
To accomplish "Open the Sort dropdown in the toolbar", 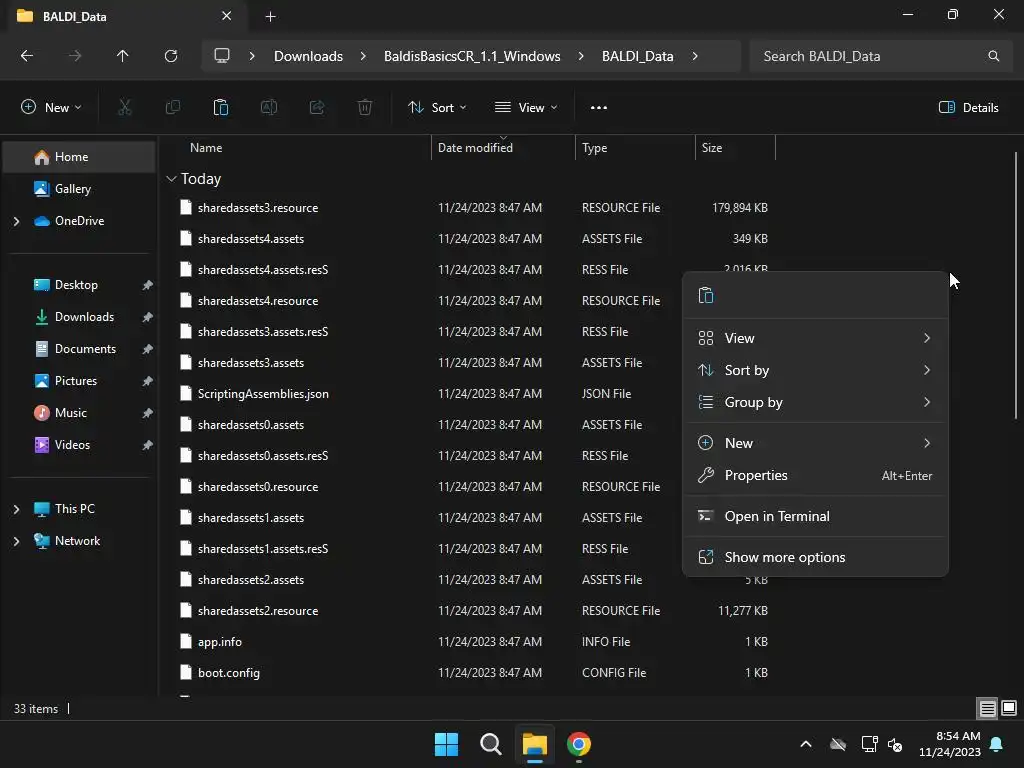I will click(x=436, y=108).
